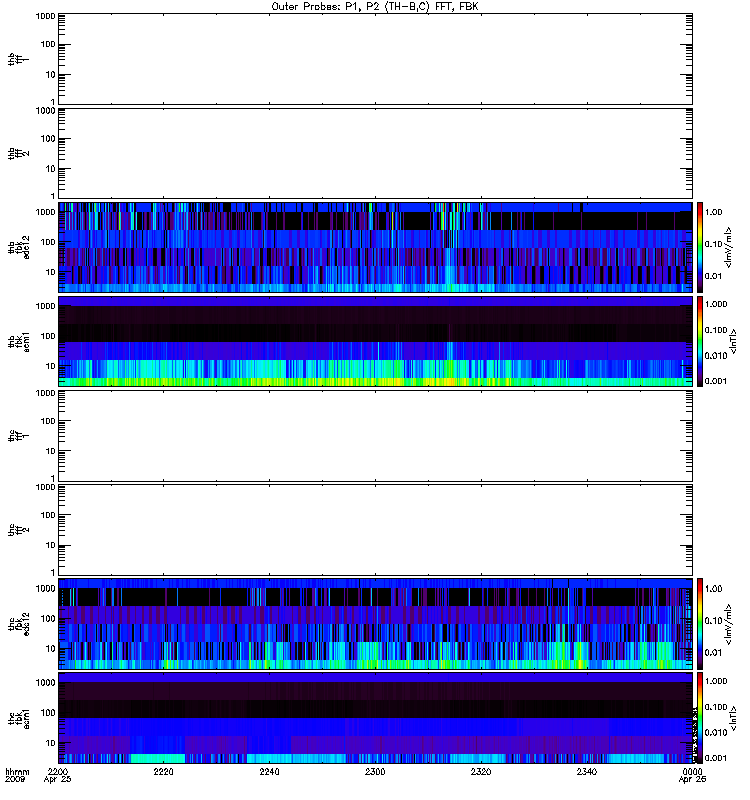Click the 2340 time axis label
The height and width of the screenshot is (800, 750).
[x=587, y=771]
